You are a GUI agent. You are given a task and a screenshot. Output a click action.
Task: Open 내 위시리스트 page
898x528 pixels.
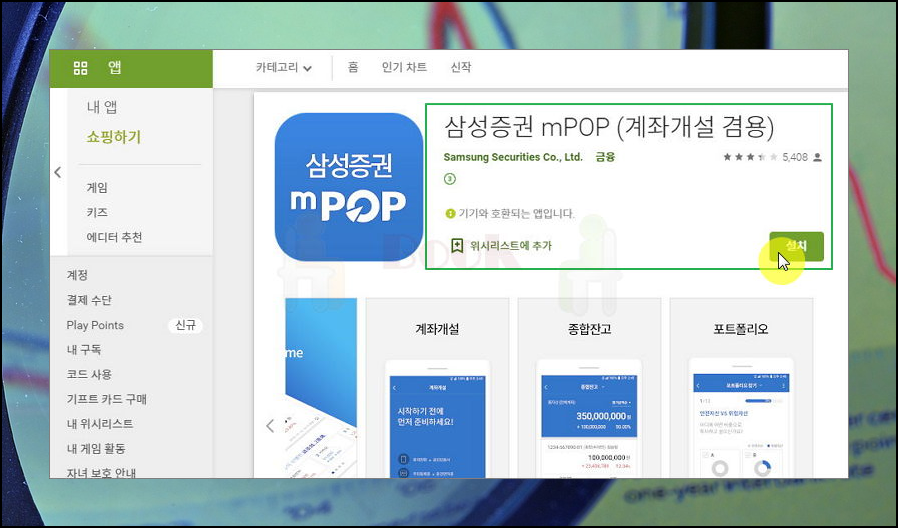(x=100, y=424)
